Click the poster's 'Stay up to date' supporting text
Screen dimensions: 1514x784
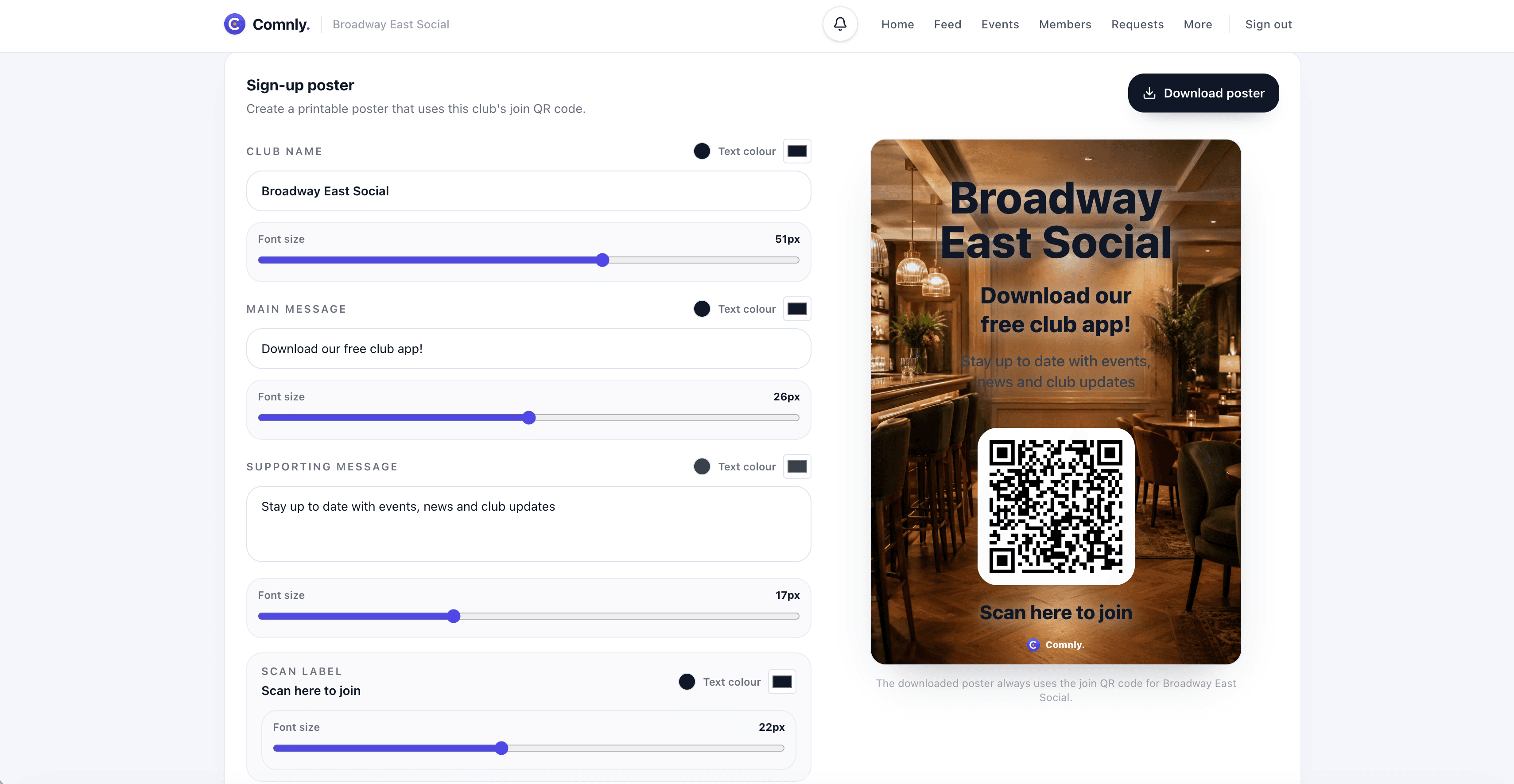[x=1056, y=372]
